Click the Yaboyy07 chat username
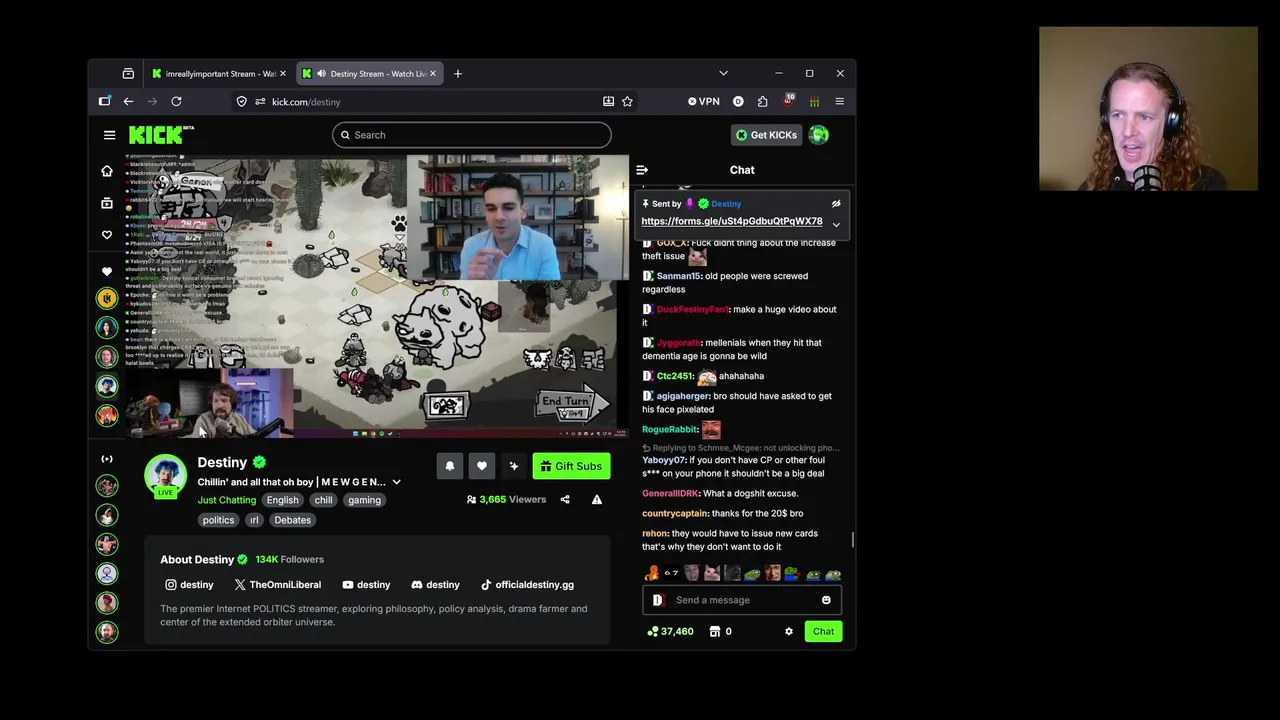The image size is (1280, 720). [x=664, y=460]
